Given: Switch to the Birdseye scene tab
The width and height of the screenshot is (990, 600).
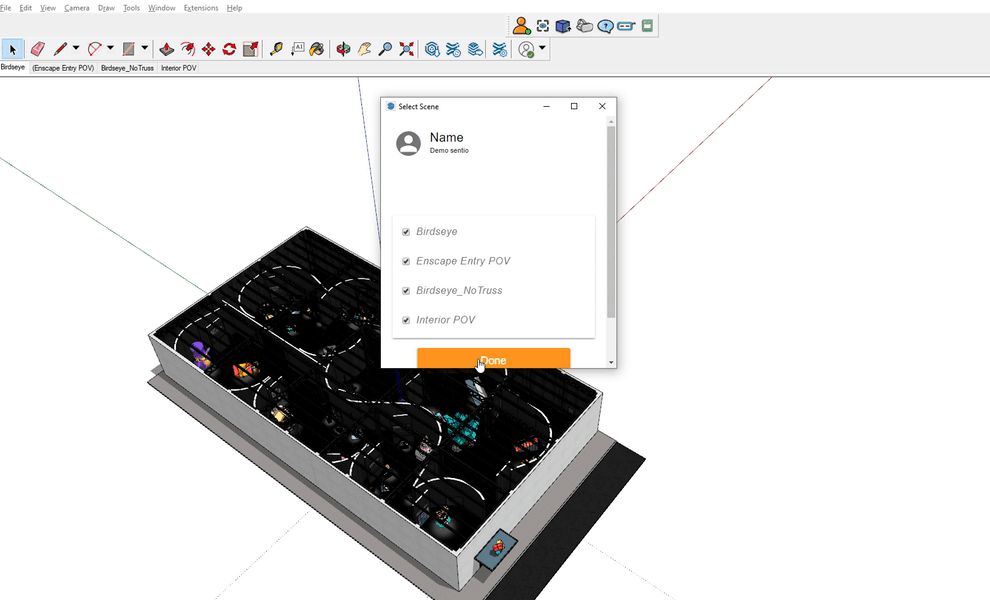Looking at the screenshot, I should (13, 67).
